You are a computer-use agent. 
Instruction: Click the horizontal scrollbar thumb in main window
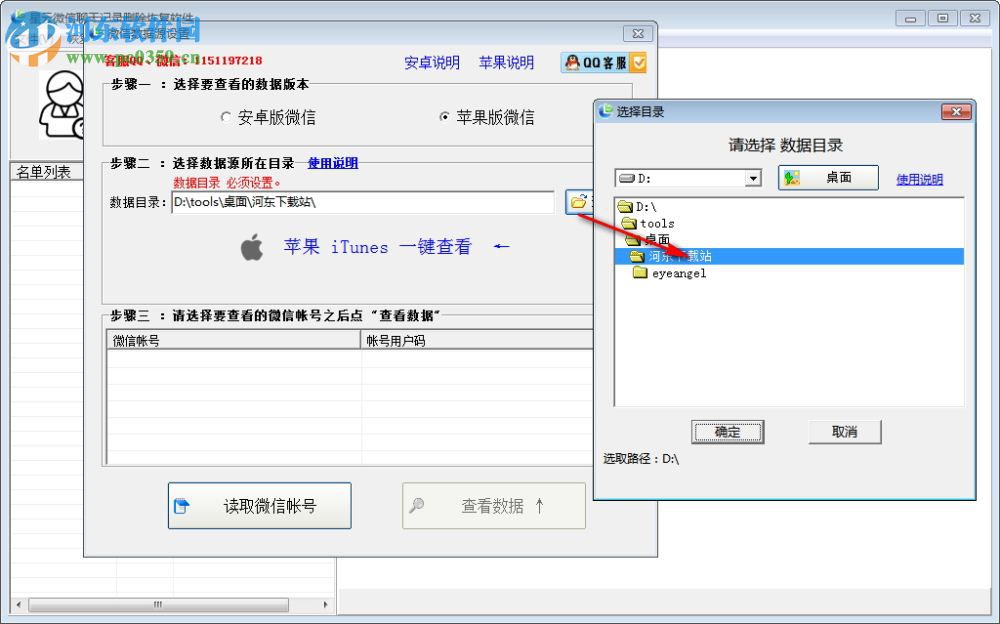coord(158,604)
